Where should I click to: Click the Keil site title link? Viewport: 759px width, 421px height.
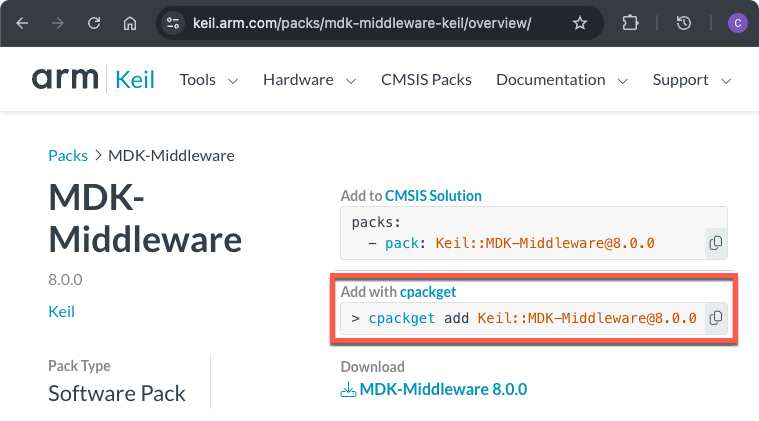point(135,79)
